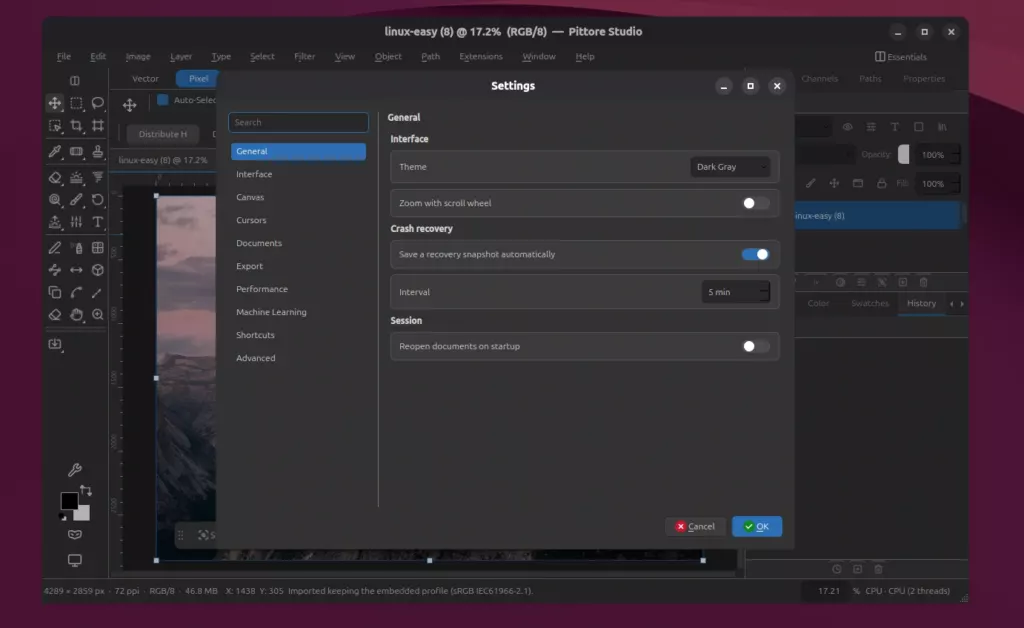
Task: Cancel the Settings dialog
Action: click(695, 526)
